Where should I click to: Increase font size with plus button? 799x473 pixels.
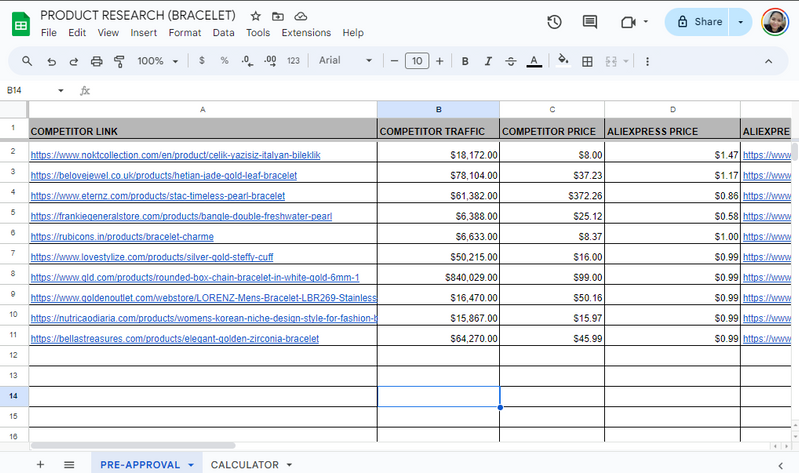(x=440, y=61)
